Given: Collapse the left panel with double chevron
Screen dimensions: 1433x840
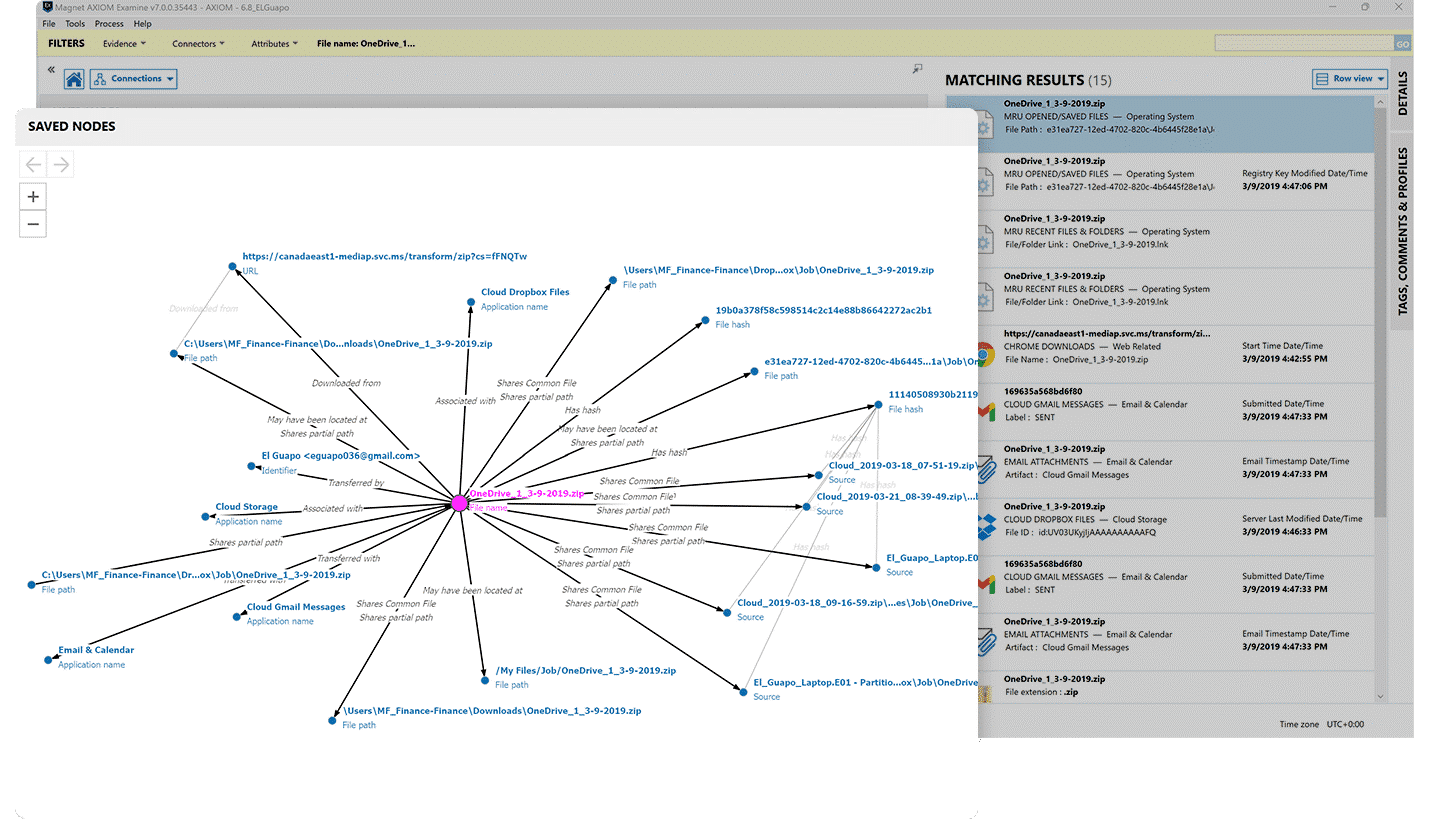Looking at the screenshot, I should pos(51,70).
